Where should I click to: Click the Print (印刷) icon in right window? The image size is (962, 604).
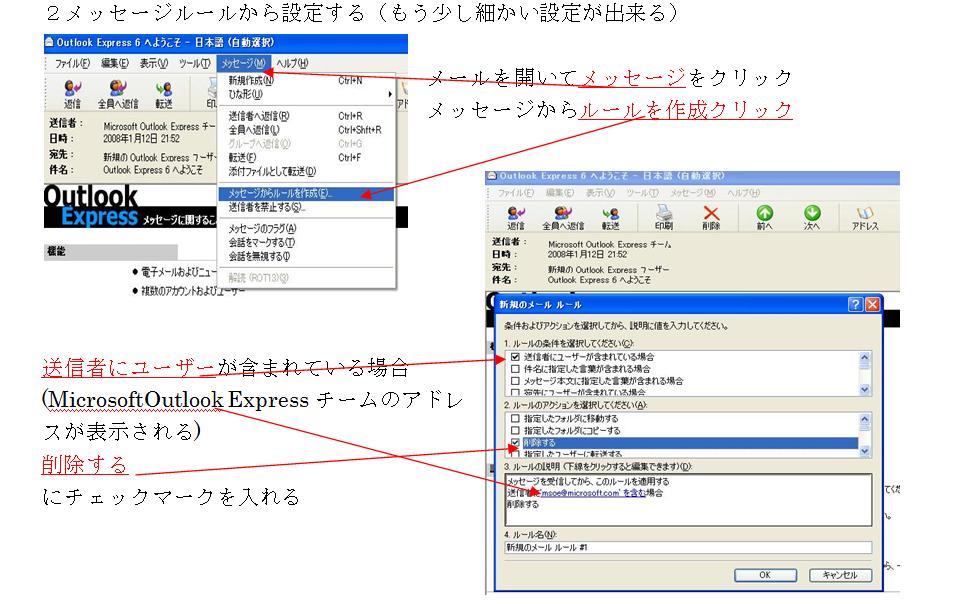click(x=664, y=218)
